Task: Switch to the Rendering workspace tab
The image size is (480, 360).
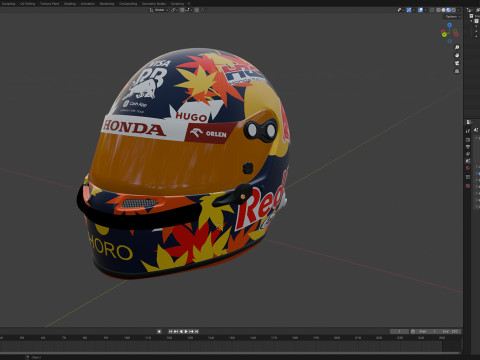Action: click(x=107, y=4)
